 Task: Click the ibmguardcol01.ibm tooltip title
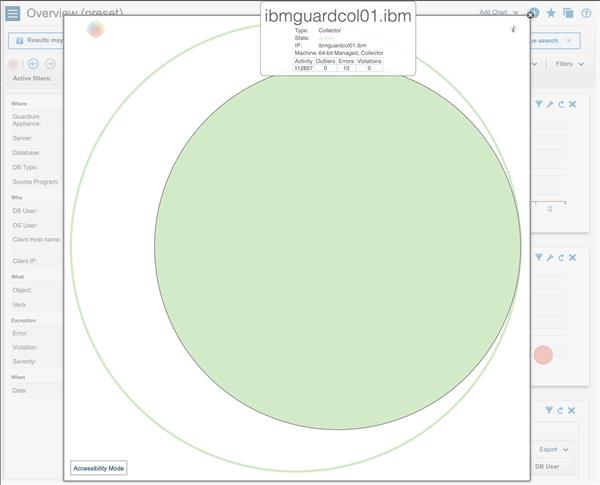tap(338, 16)
